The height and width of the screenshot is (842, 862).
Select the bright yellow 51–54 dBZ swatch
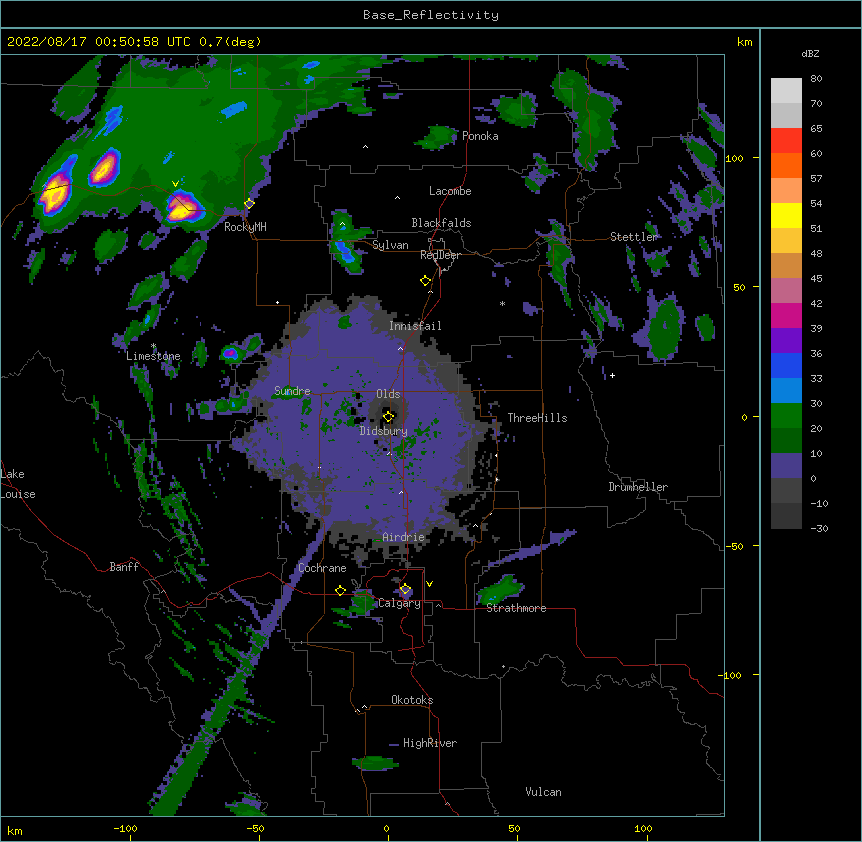pyautogui.click(x=786, y=215)
